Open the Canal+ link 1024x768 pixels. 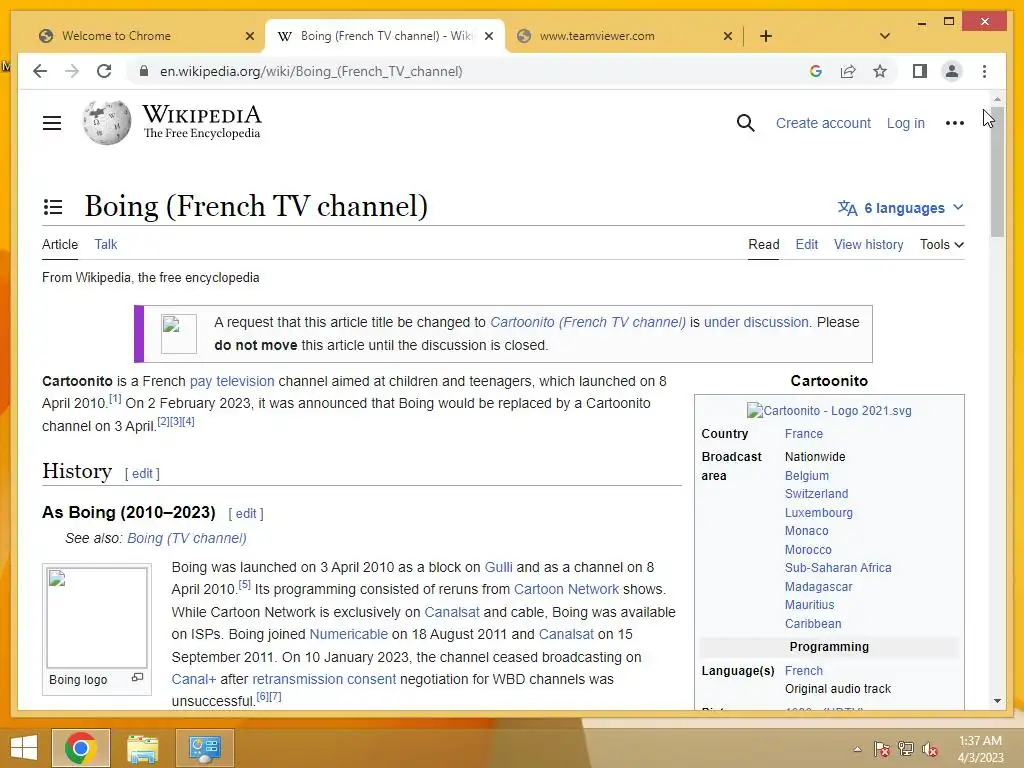(193, 679)
